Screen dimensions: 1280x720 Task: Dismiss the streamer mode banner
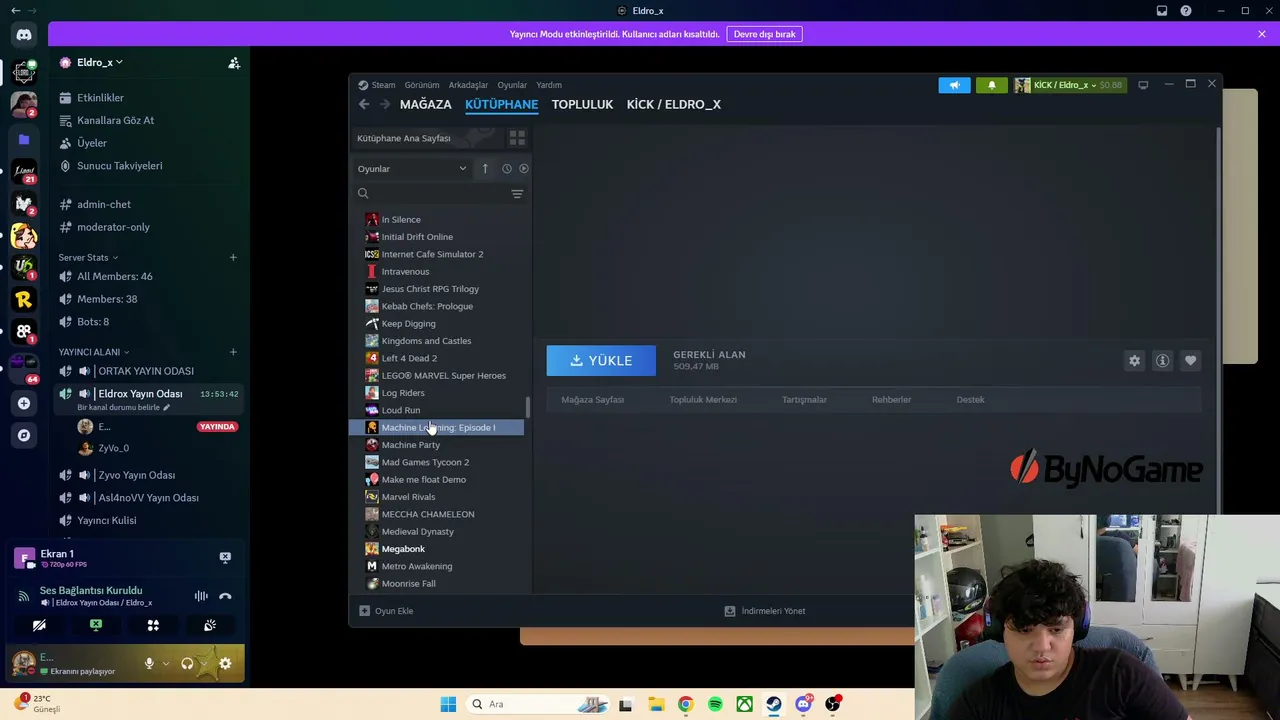[1262, 34]
